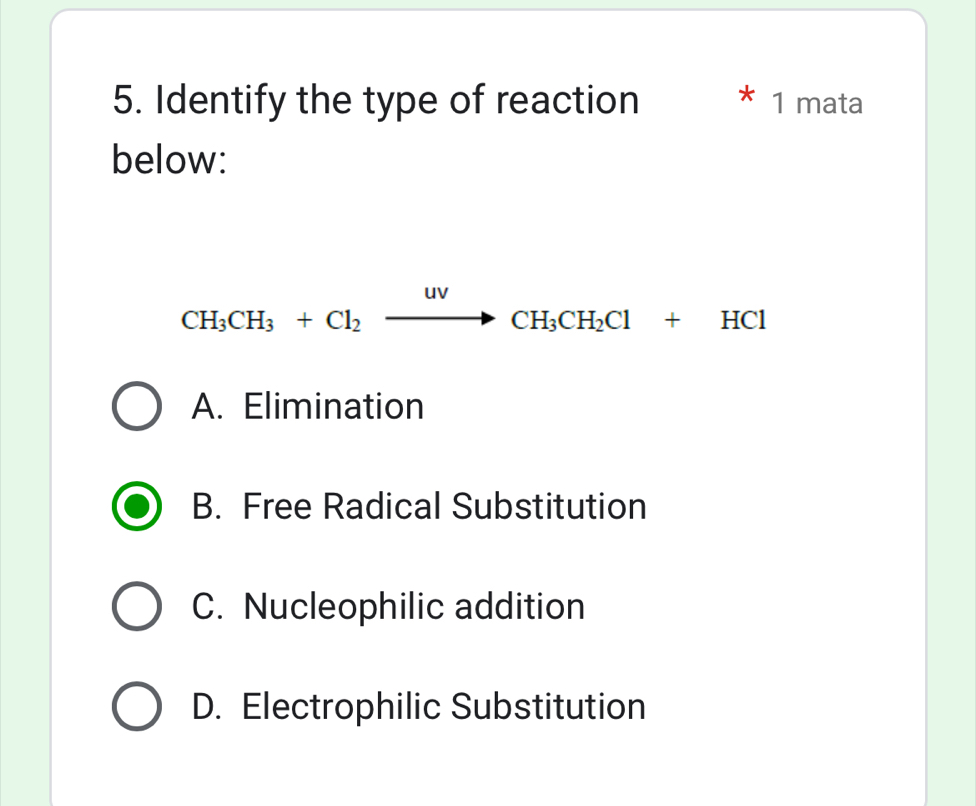Click the plus sign before HCl

coord(674,320)
